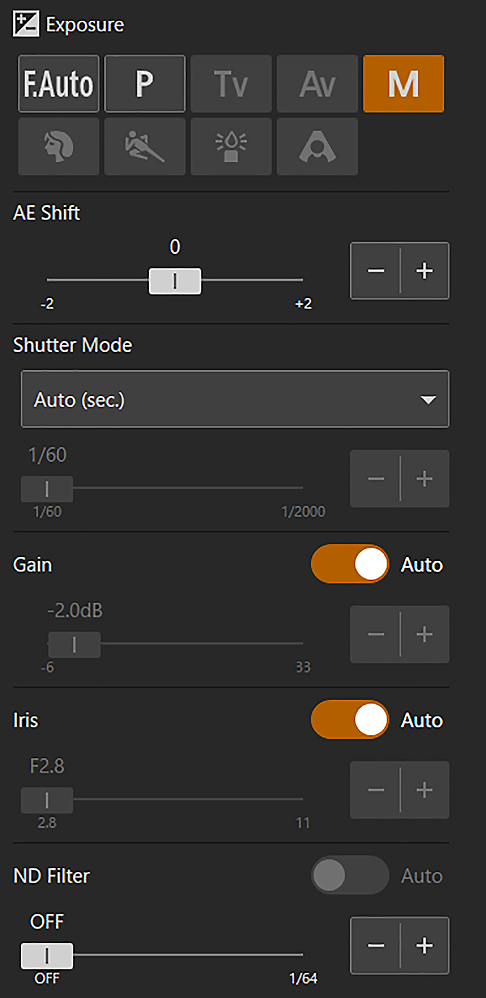Image resolution: width=486 pixels, height=998 pixels.
Task: Select the F.Auto exposure mode
Action: click(x=59, y=83)
